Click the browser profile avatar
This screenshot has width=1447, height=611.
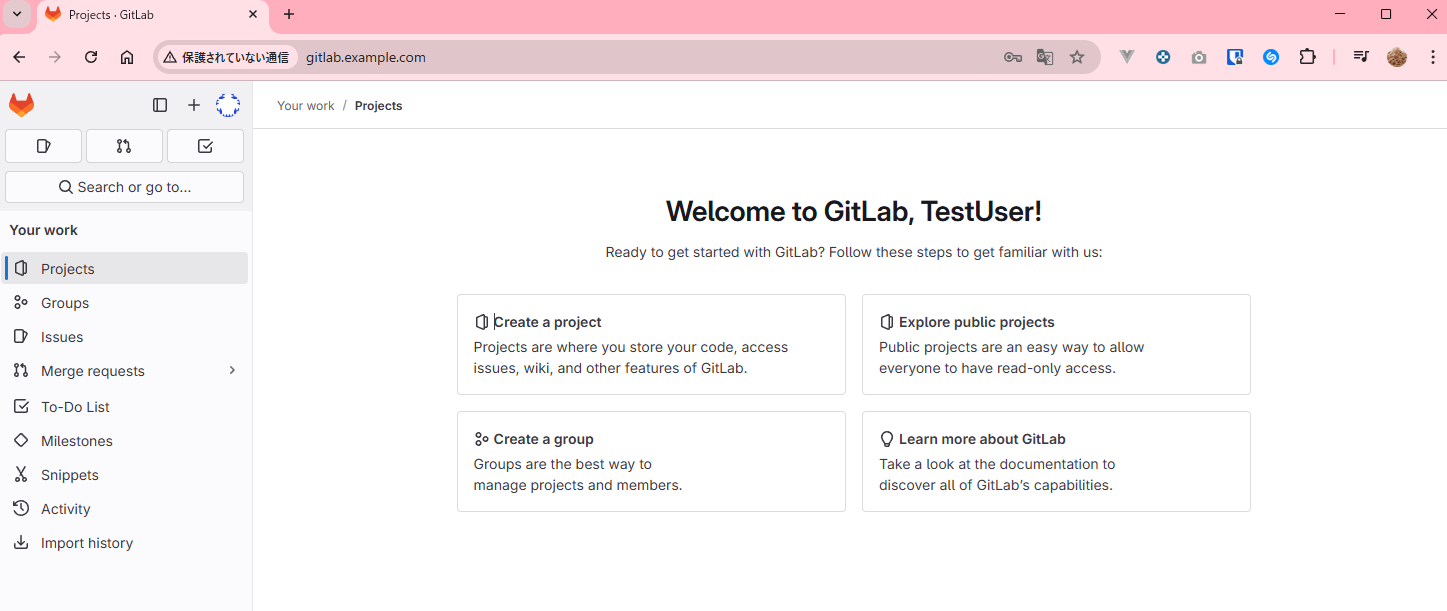point(1397,57)
